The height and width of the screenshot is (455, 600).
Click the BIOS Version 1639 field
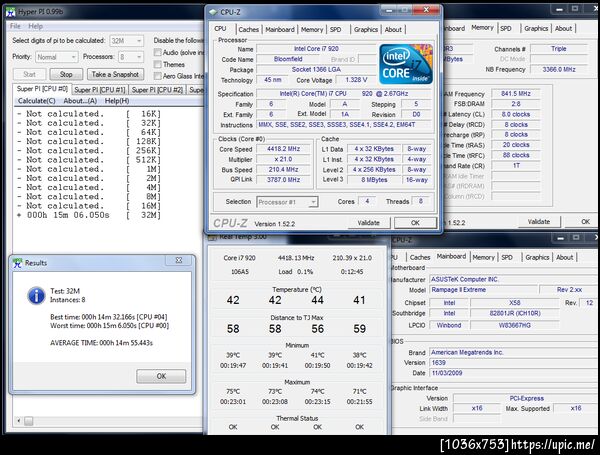(513, 362)
